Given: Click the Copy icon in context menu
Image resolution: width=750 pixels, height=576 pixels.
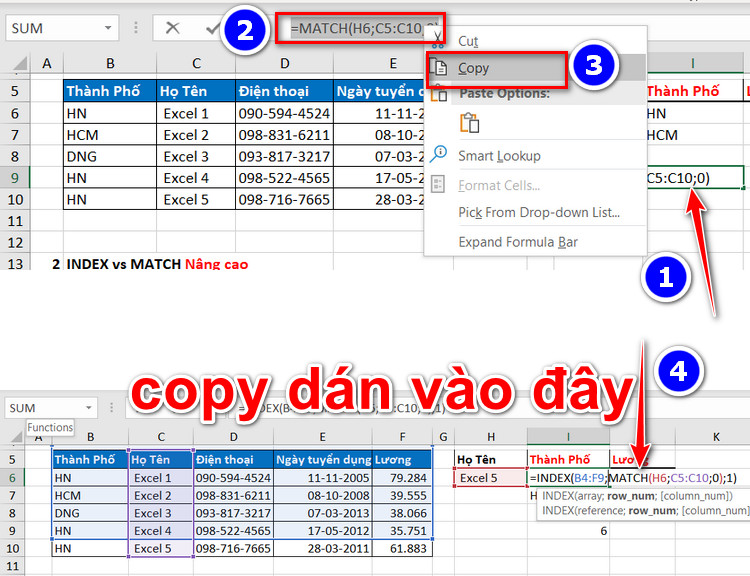Looking at the screenshot, I should (438, 67).
